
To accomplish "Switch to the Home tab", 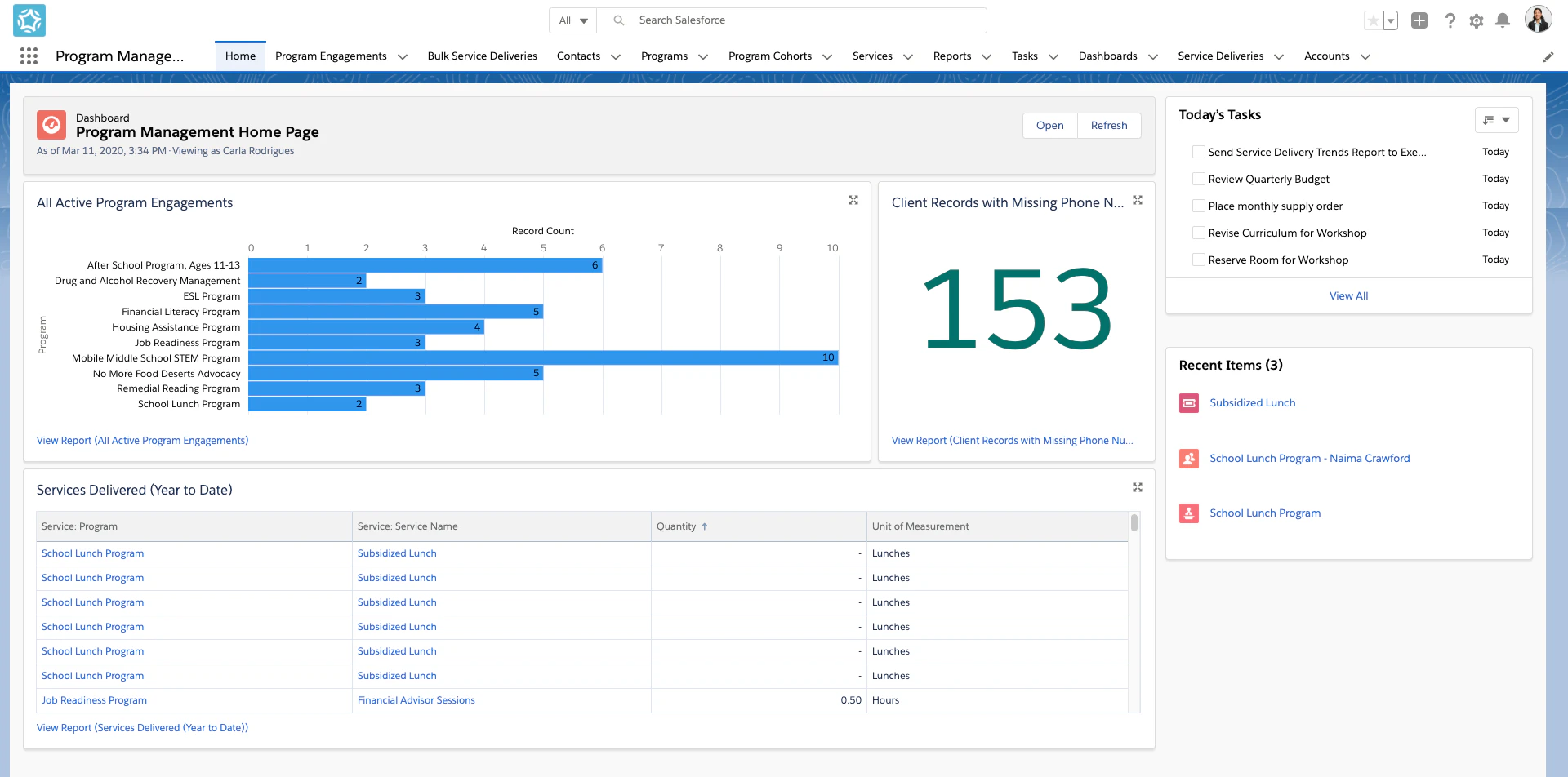I will [240, 55].
